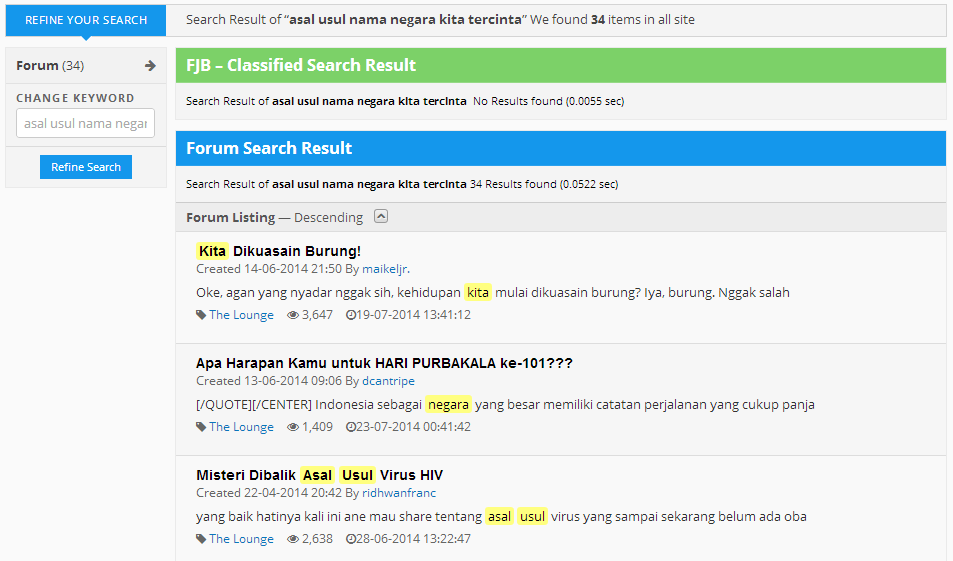
Task: Open thread Apa Harapan Kamu untuk HARI PURBAKALA
Action: pos(384,363)
